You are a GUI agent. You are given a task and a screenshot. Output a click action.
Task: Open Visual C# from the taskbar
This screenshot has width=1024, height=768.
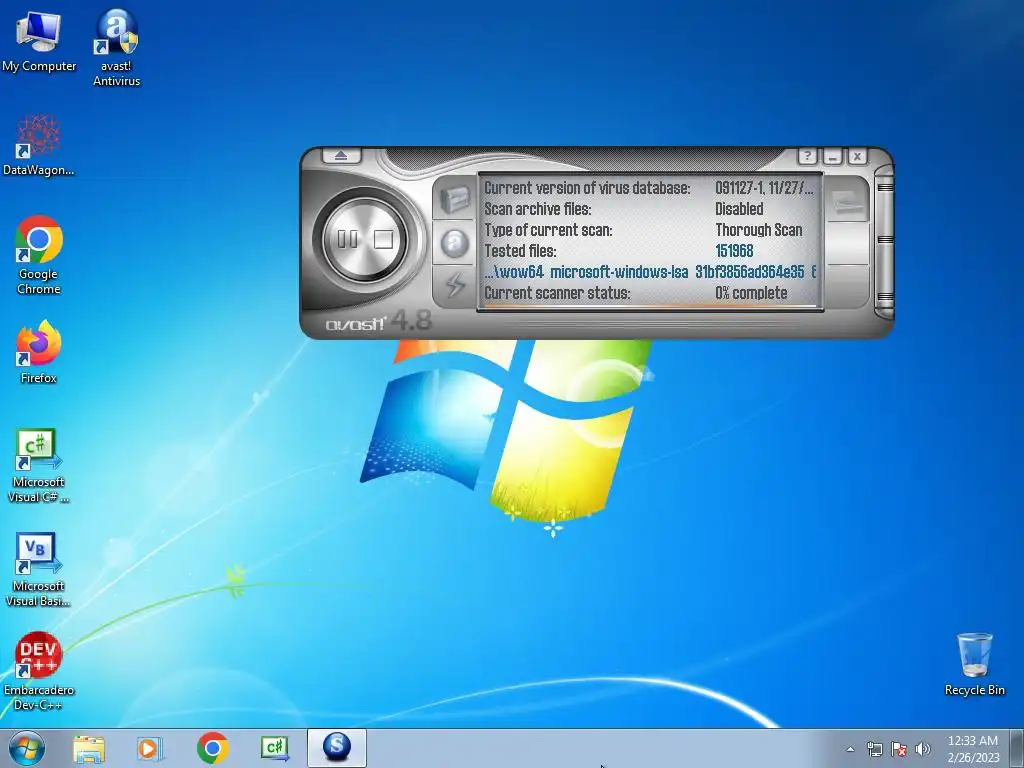point(274,748)
